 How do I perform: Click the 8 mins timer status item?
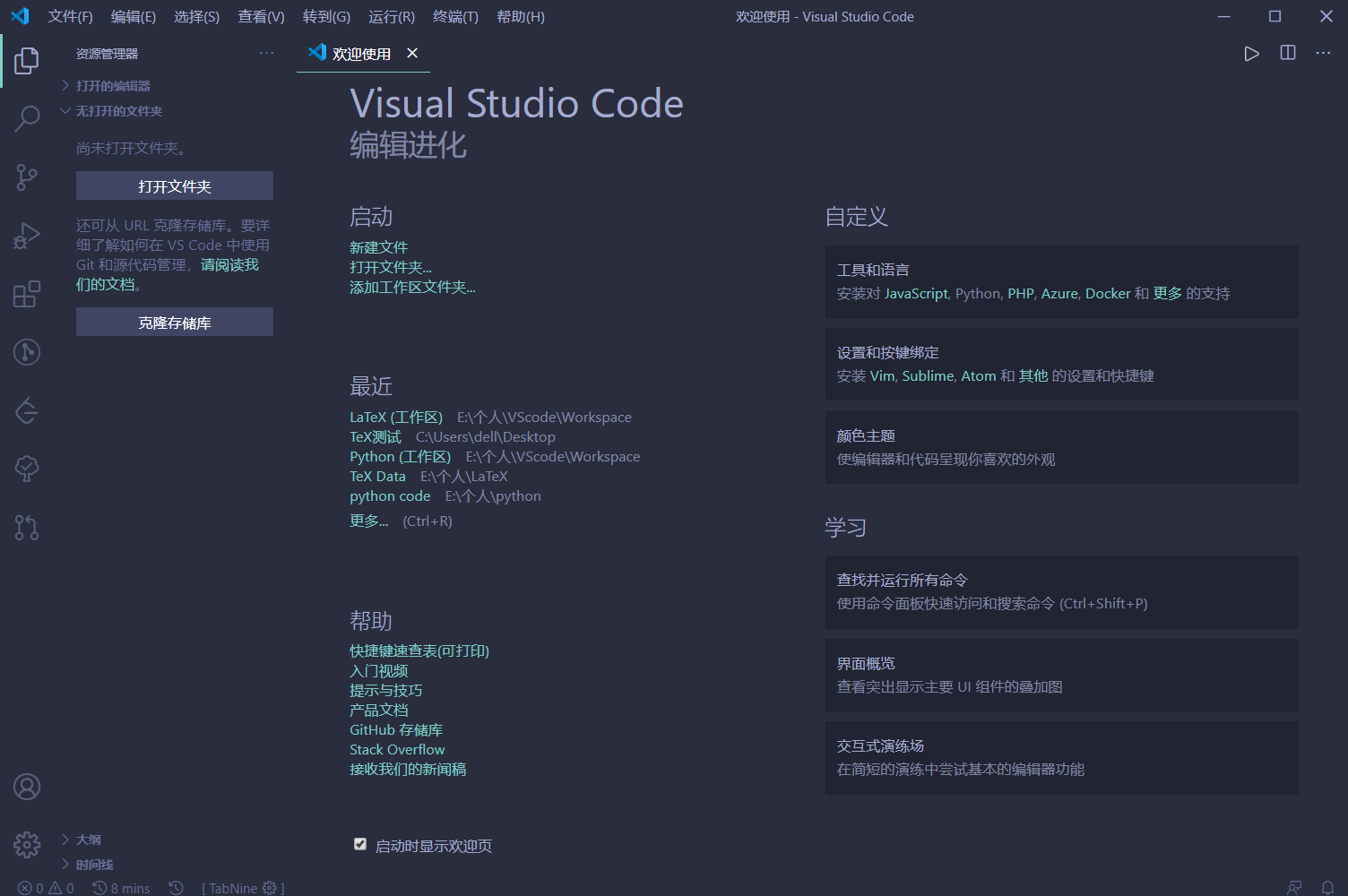click(x=122, y=888)
